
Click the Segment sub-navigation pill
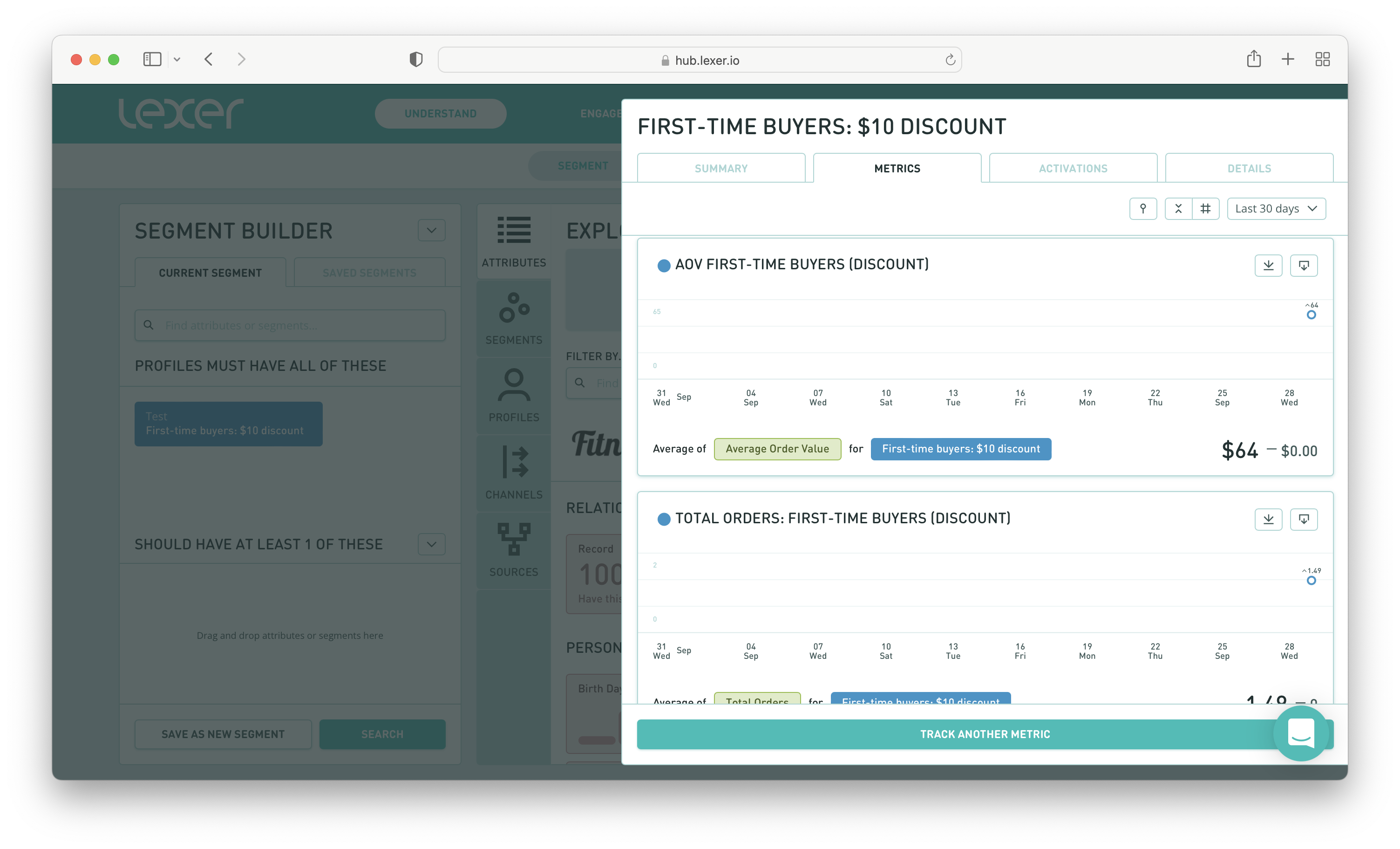click(575, 165)
